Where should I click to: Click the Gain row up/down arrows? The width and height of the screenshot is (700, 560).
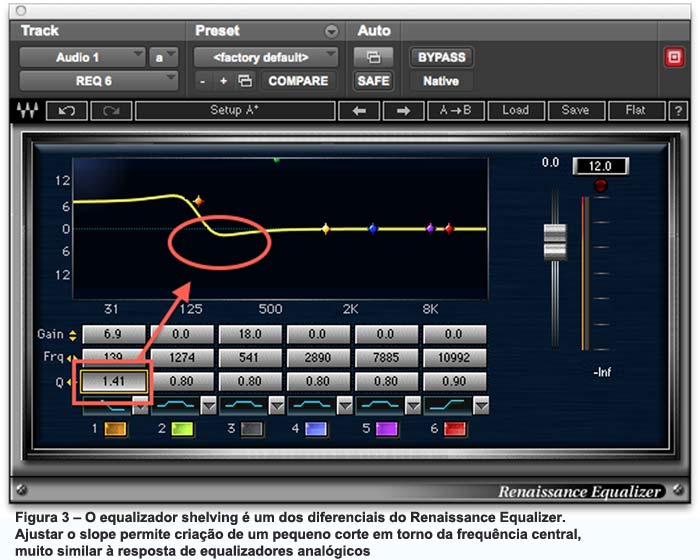[x=72, y=335]
